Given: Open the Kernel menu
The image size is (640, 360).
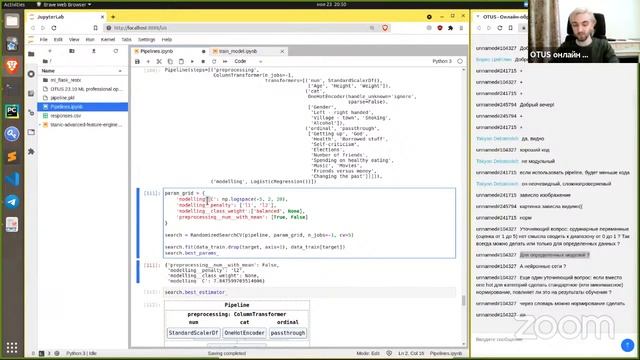Looking at the screenshot, I should pos(108,40).
